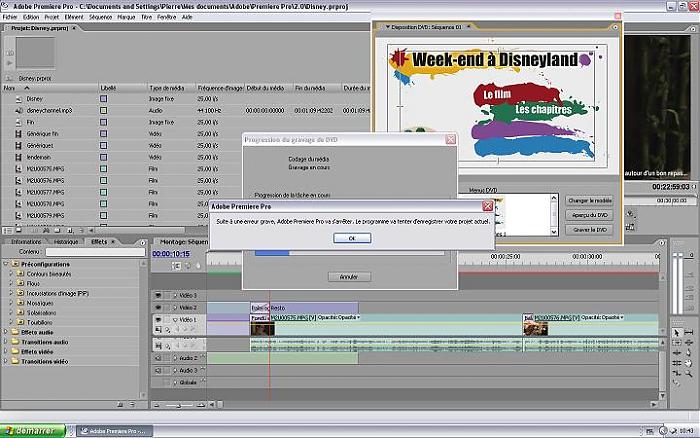
Task: Click the timeline timecode 00:00:10:15
Action: click(171, 254)
